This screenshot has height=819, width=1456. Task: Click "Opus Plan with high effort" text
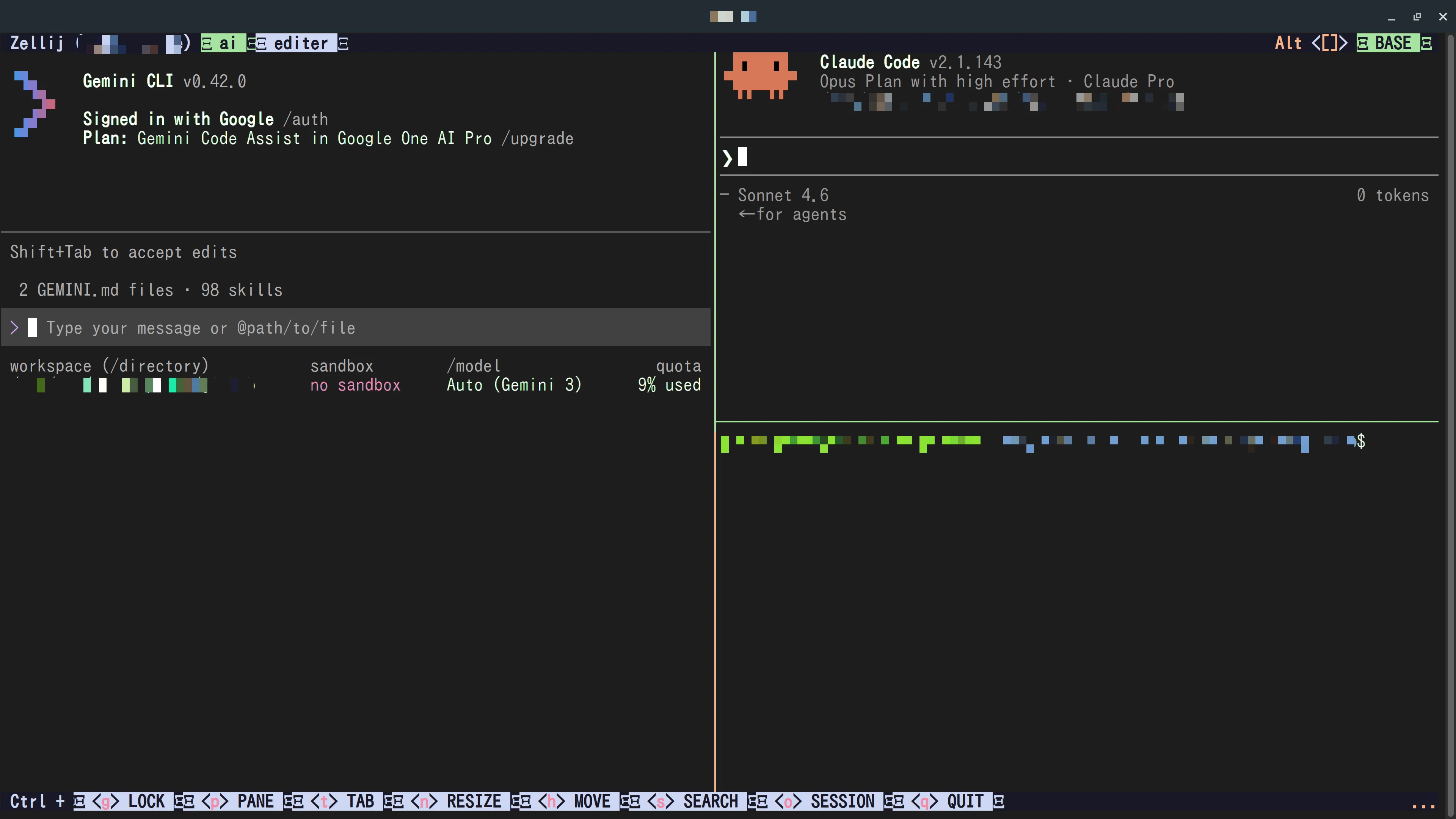coord(938,82)
